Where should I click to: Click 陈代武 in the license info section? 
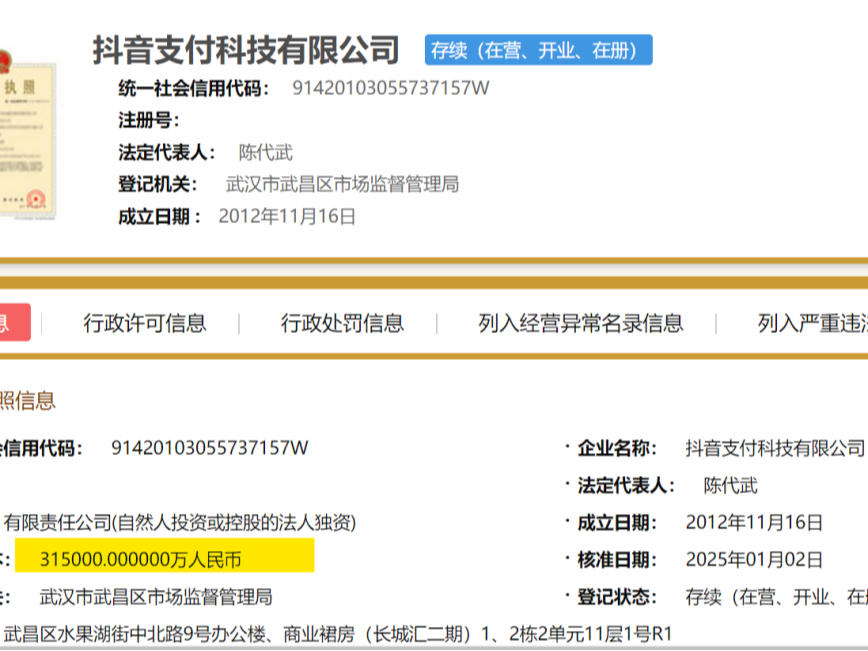[731, 485]
